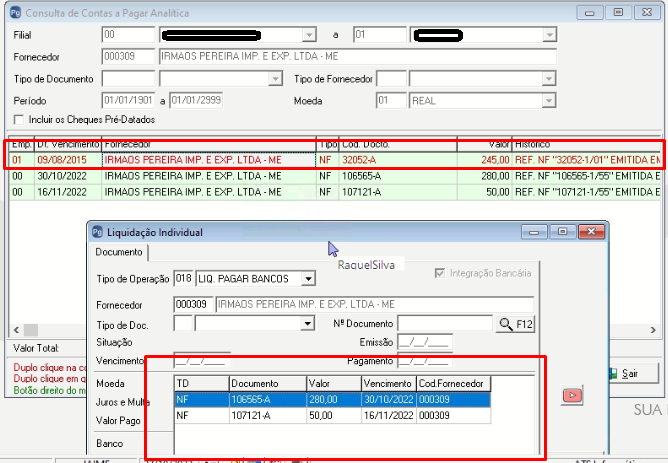668x463 pixels.
Task: Open the second Filial dropdown arrow
Action: point(550,35)
